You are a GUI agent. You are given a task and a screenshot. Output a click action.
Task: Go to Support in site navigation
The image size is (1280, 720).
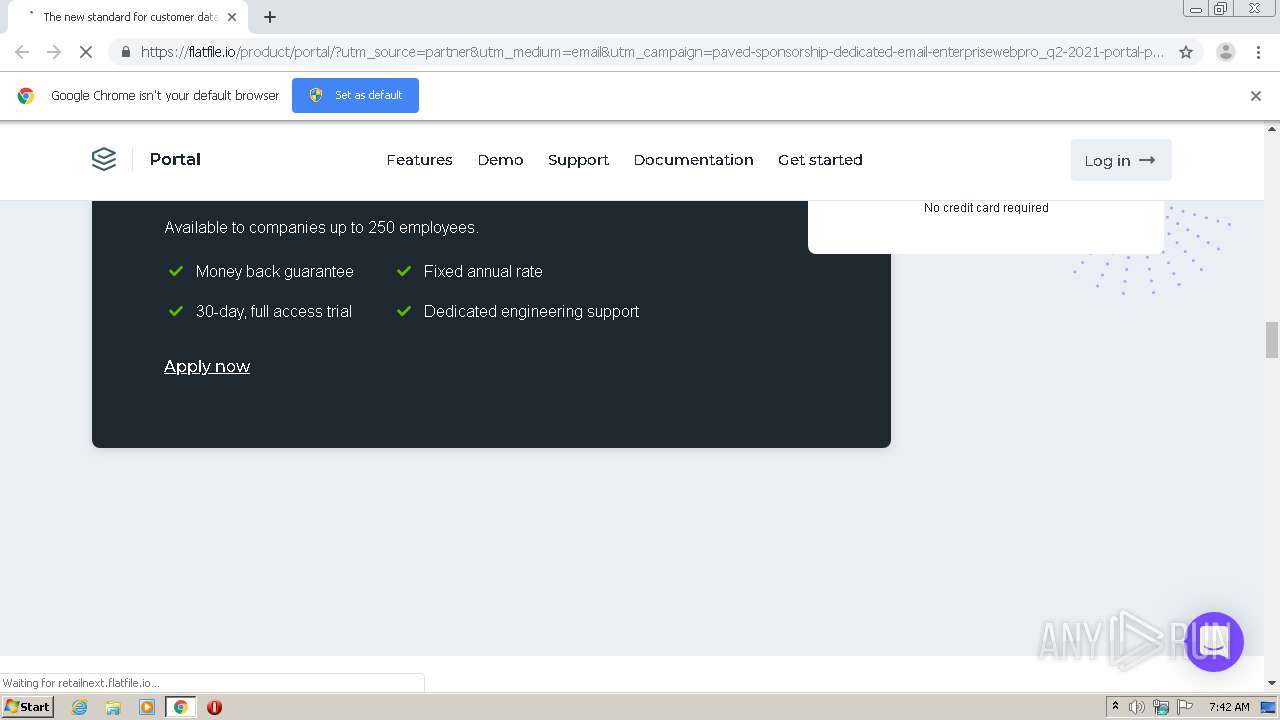[578, 160]
